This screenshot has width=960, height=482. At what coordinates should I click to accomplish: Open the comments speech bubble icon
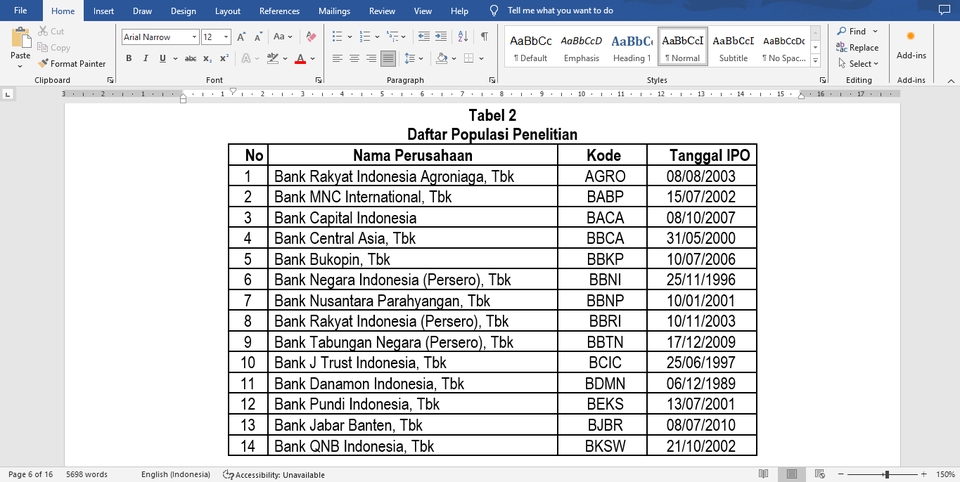[x=944, y=10]
